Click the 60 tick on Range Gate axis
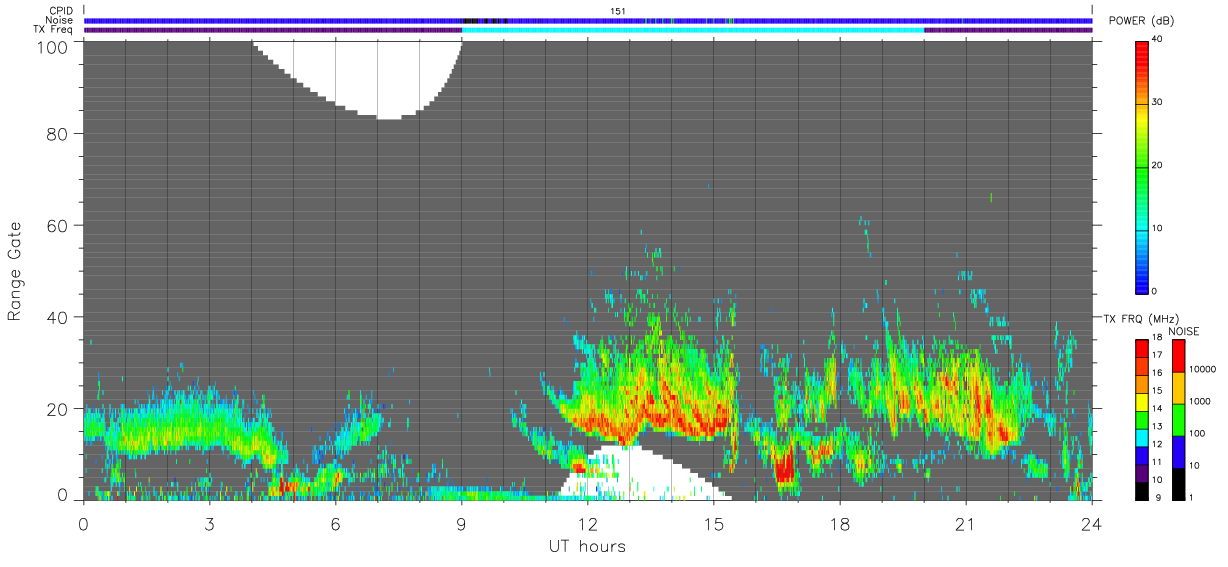 (x=57, y=225)
